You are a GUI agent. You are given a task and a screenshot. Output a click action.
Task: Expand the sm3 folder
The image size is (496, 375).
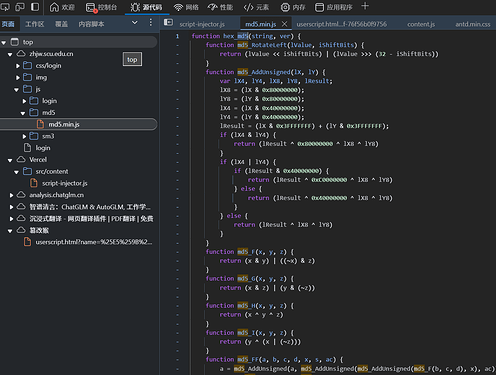pos(24,136)
